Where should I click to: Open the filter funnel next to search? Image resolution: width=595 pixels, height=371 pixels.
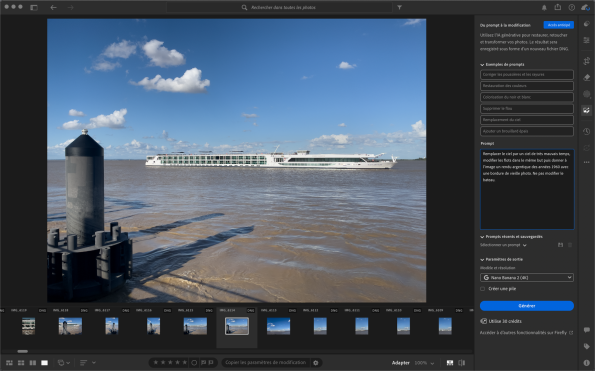coord(399,7)
